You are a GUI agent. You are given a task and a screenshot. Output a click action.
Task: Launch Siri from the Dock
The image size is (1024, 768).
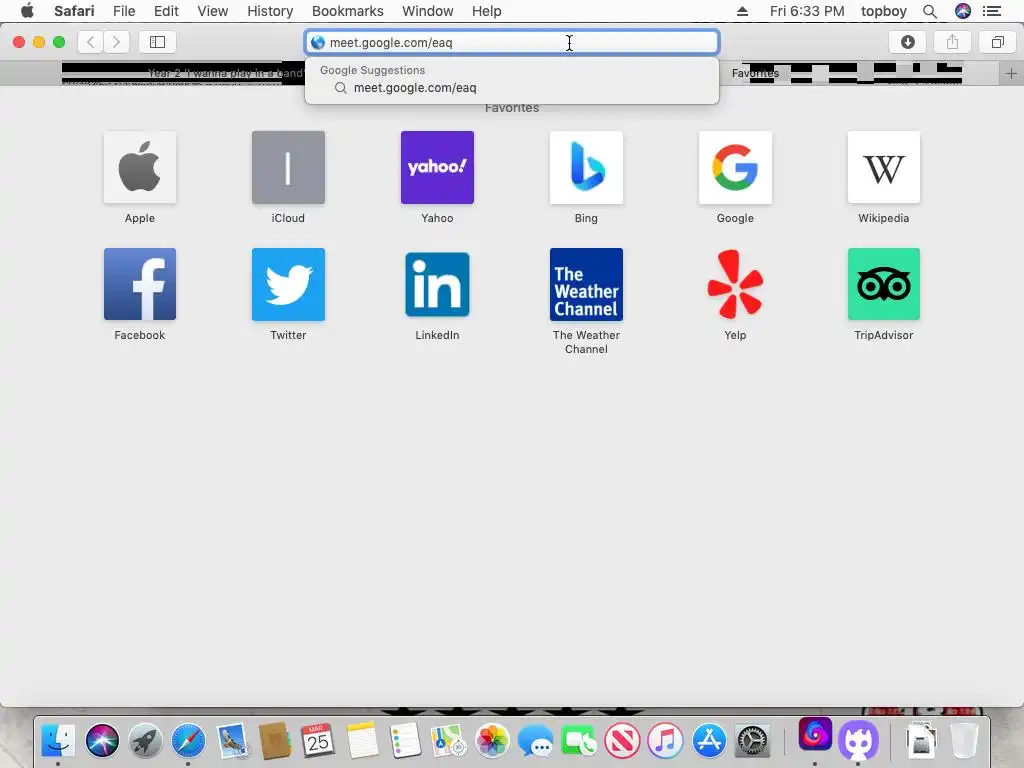(102, 741)
